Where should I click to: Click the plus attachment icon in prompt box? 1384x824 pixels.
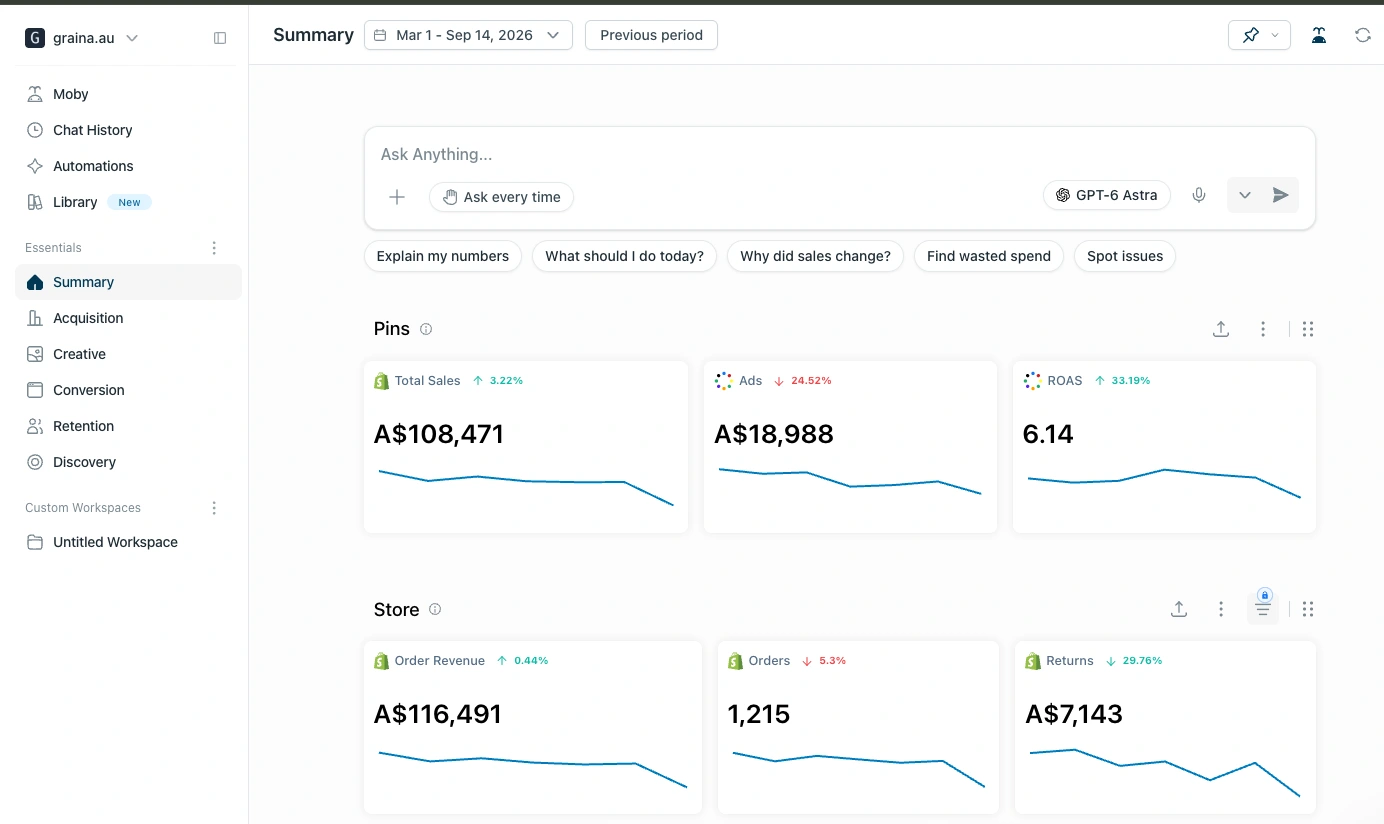click(x=397, y=197)
